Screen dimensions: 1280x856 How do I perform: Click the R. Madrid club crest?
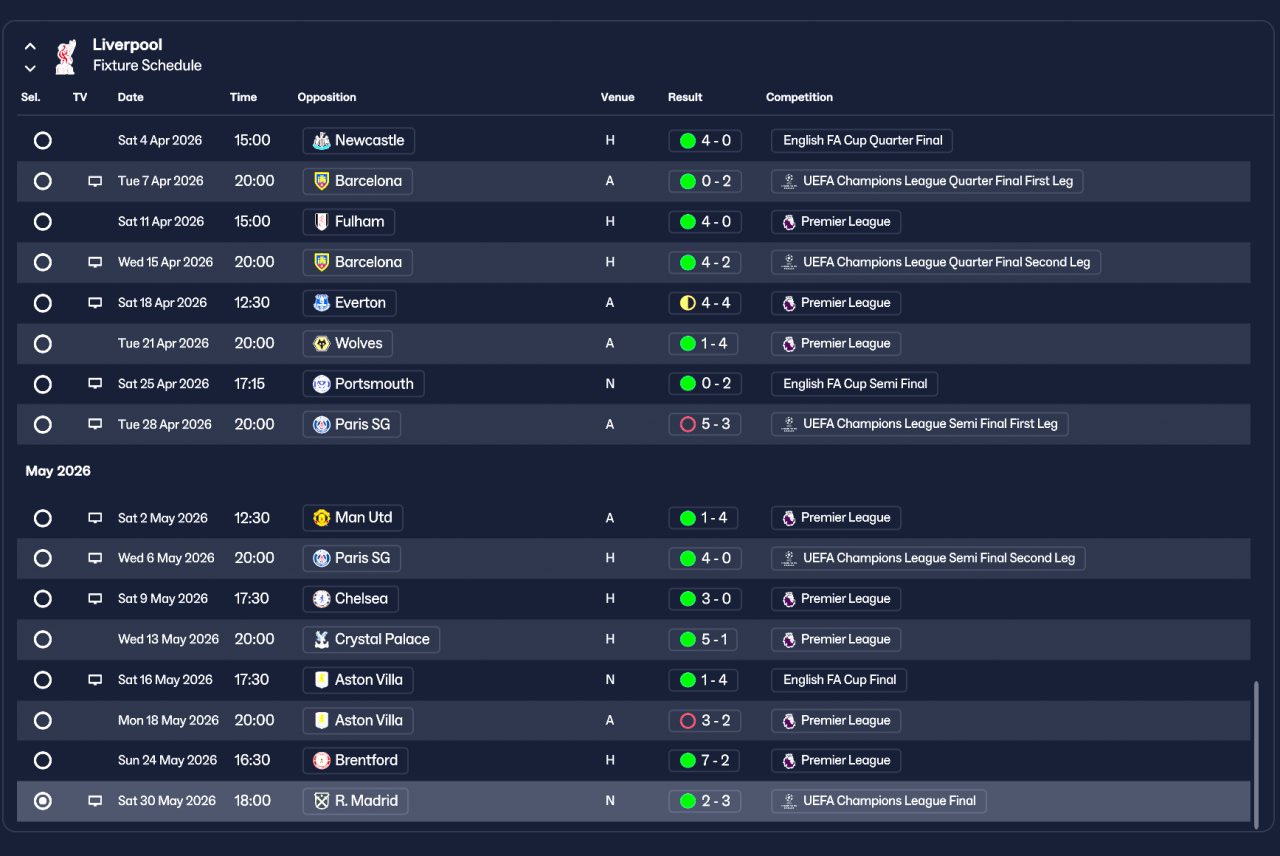pos(321,801)
